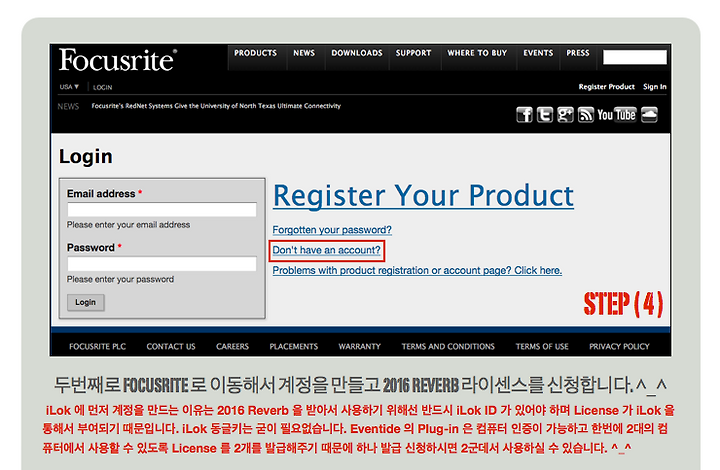Open the Privacy Policy footer link
The image size is (720, 470).
tap(619, 347)
